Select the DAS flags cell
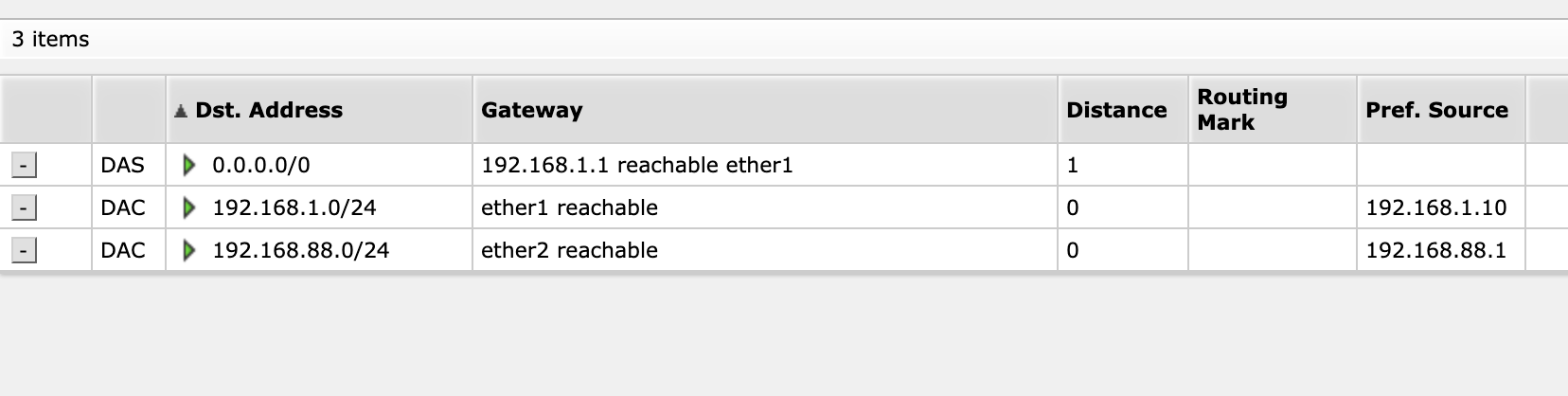 pyautogui.click(x=123, y=166)
